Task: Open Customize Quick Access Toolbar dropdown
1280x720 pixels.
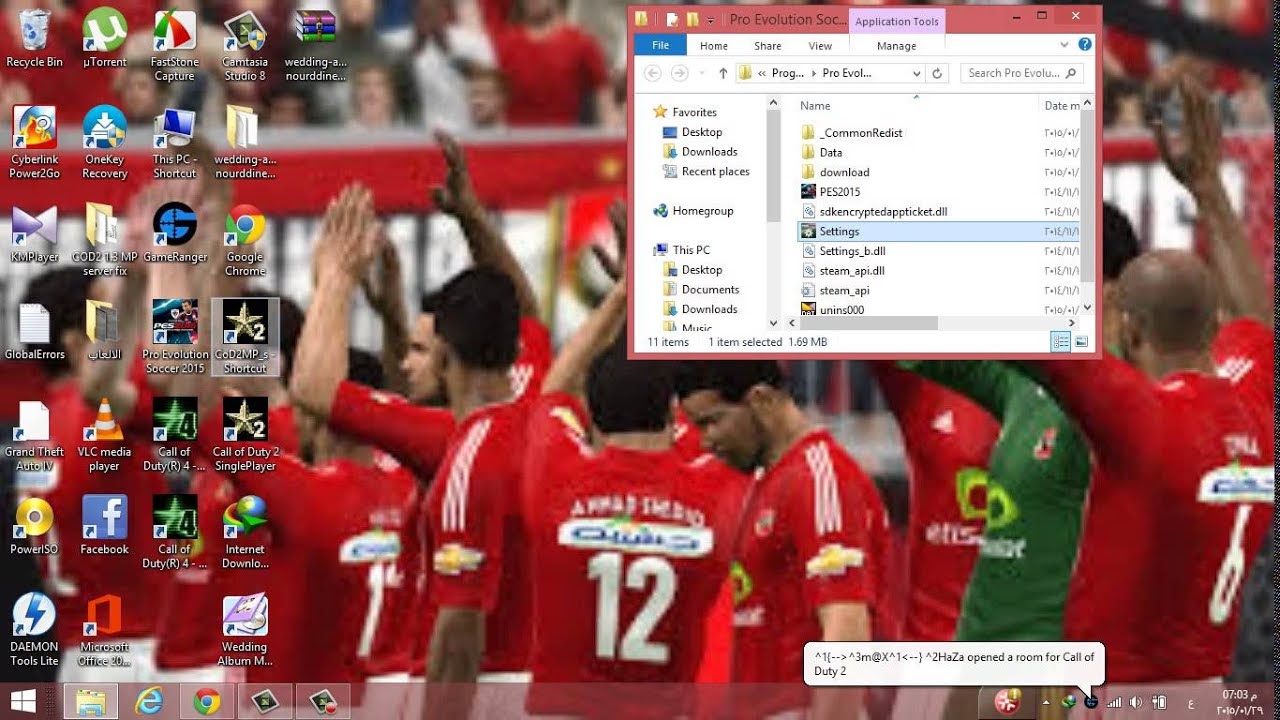Action: click(711, 19)
